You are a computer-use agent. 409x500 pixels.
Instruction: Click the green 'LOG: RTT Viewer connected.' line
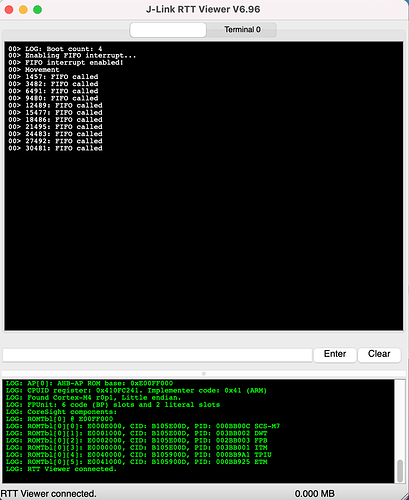(x=61, y=469)
